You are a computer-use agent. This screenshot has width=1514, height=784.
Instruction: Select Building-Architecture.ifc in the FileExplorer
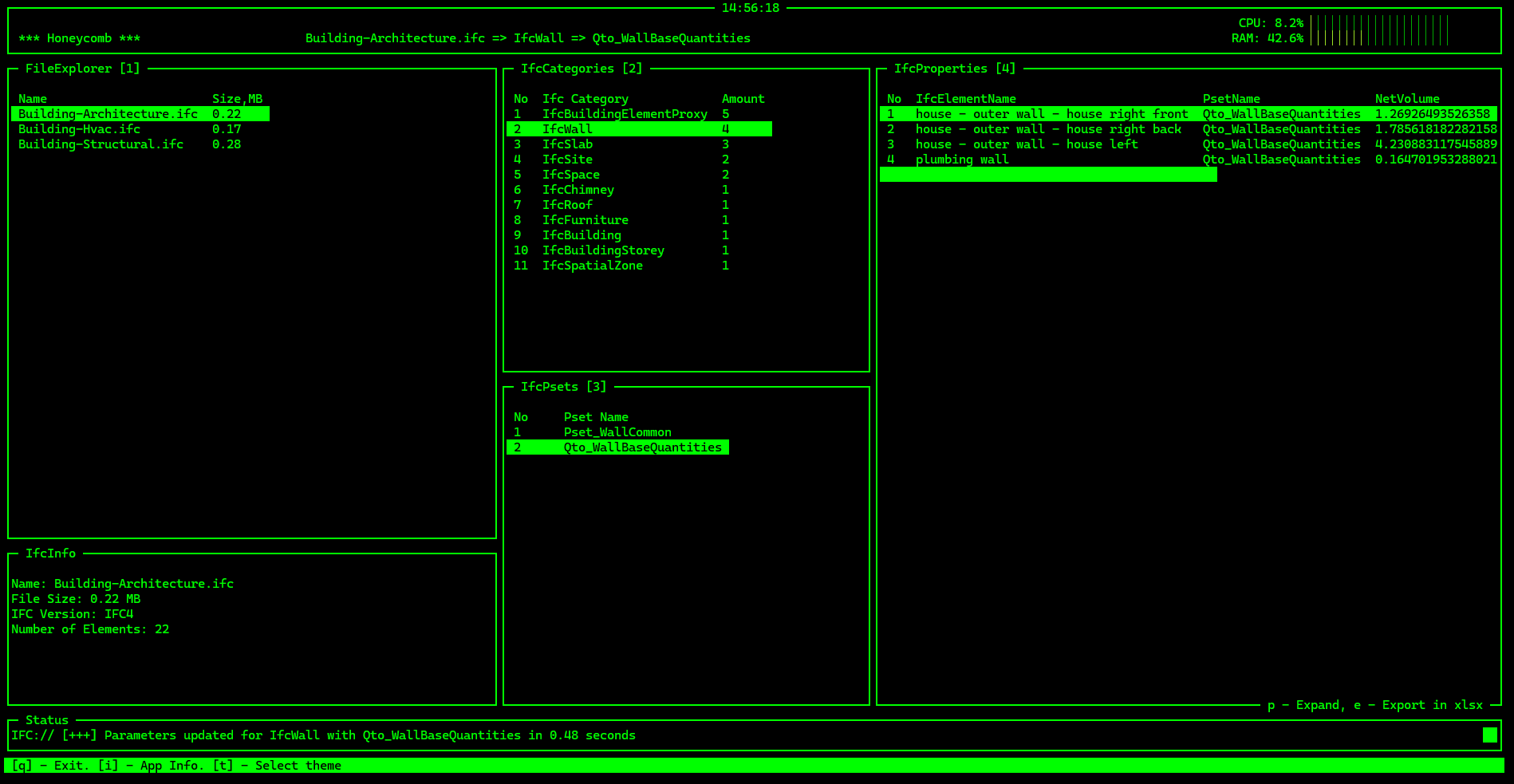(140, 114)
